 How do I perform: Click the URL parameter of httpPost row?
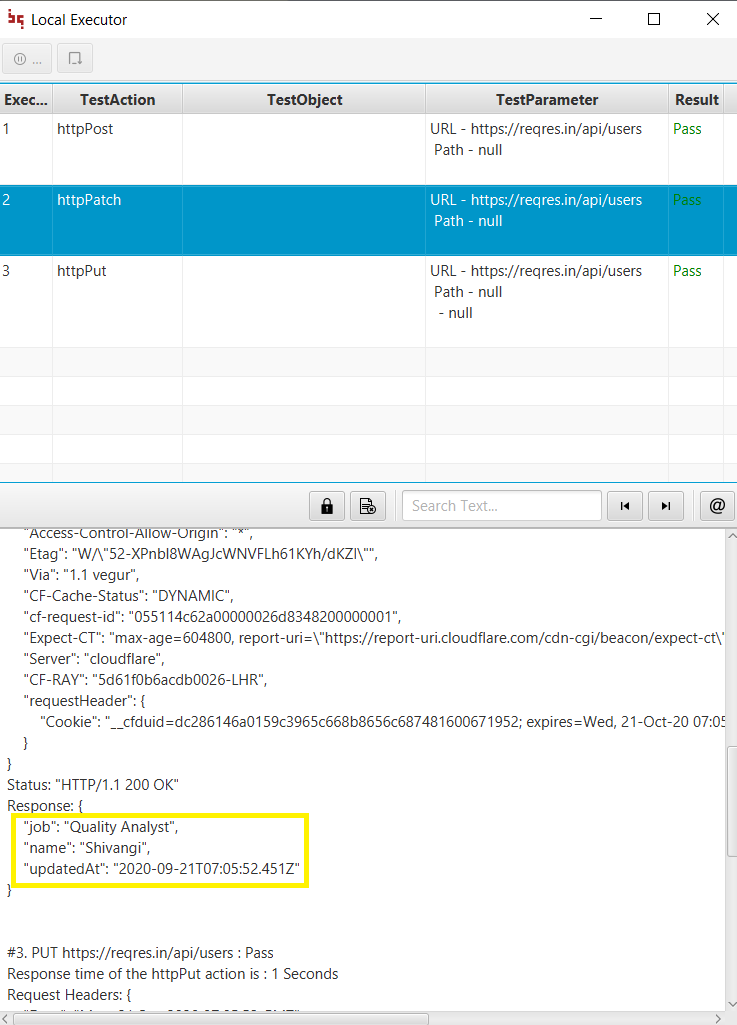pyautogui.click(x=536, y=129)
